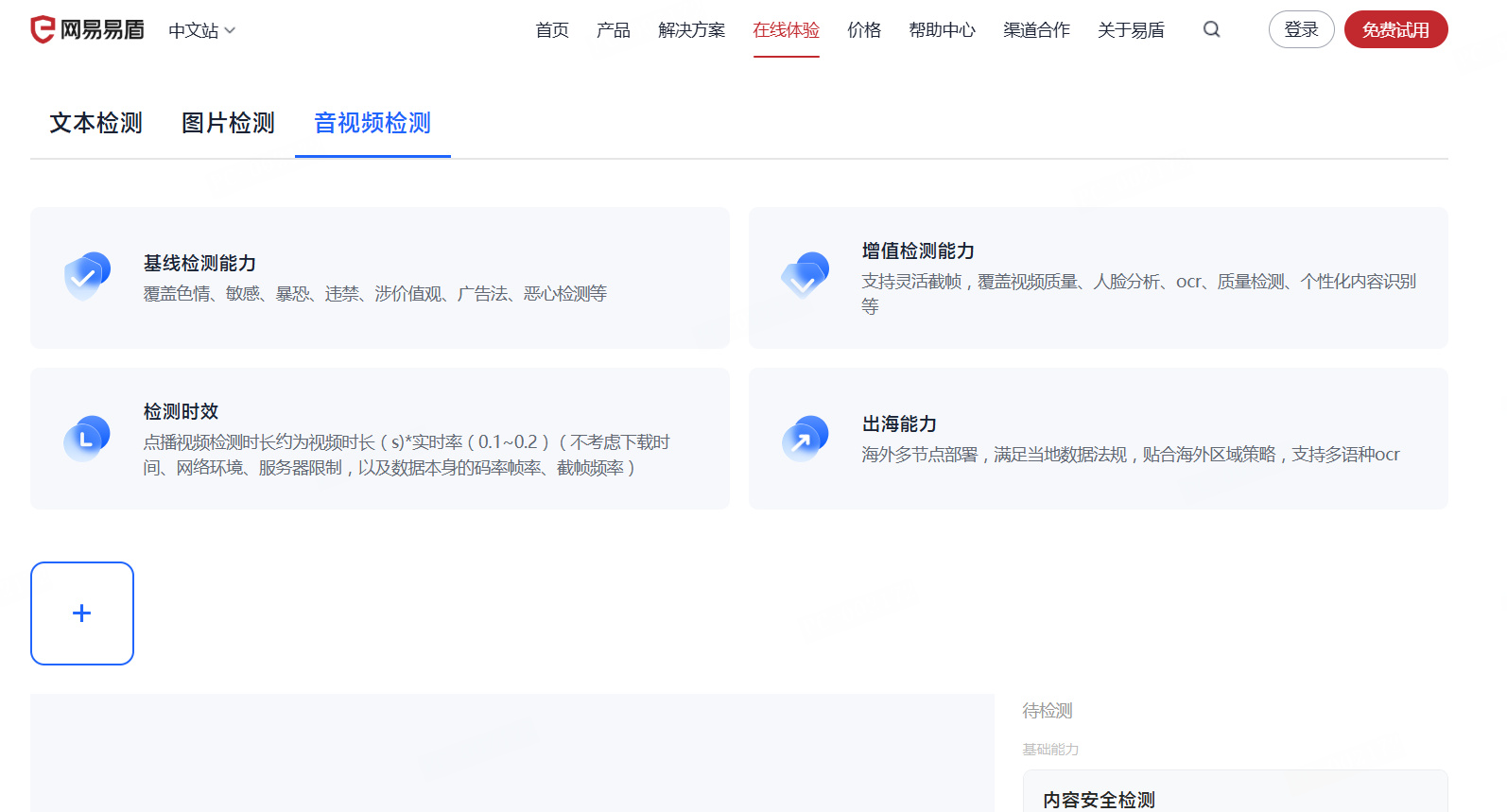Click the clock icon beside 检测时效
The height and width of the screenshot is (812, 1507).
(x=87, y=439)
